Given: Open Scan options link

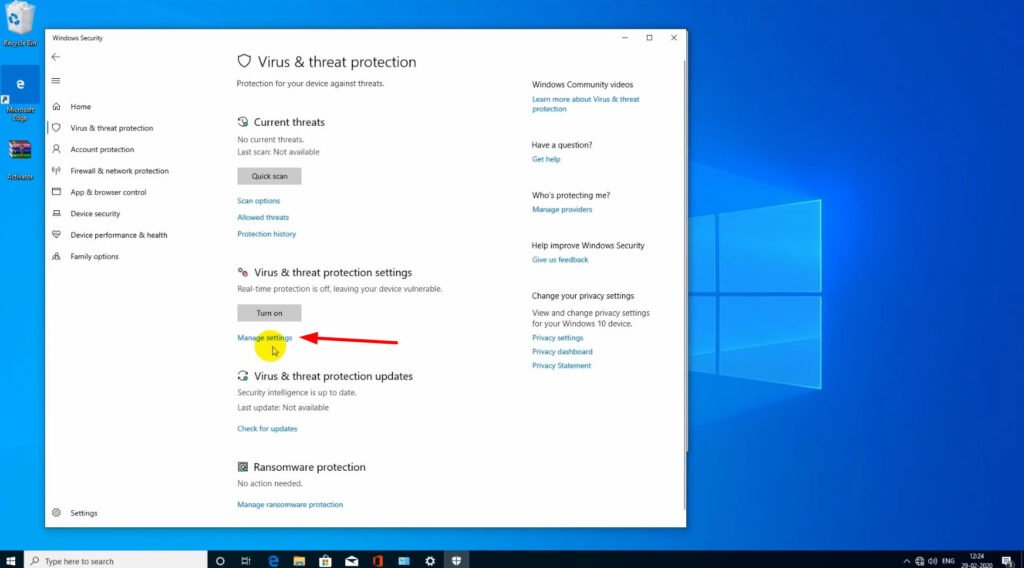Looking at the screenshot, I should tap(259, 201).
